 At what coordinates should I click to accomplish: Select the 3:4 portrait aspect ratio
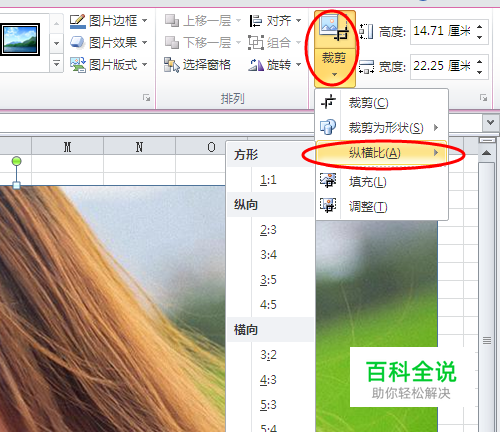269,255
